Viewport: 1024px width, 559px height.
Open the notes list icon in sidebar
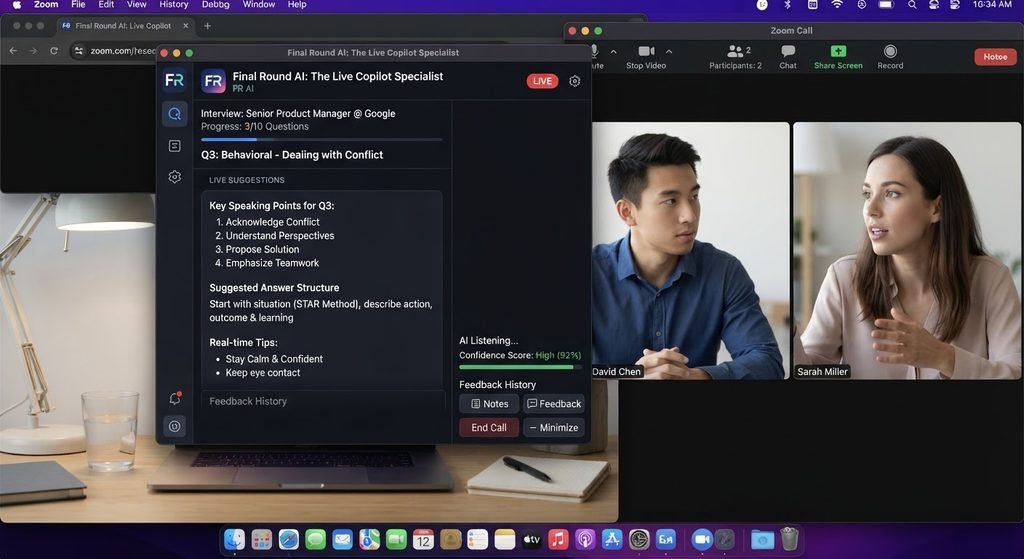pos(174,146)
